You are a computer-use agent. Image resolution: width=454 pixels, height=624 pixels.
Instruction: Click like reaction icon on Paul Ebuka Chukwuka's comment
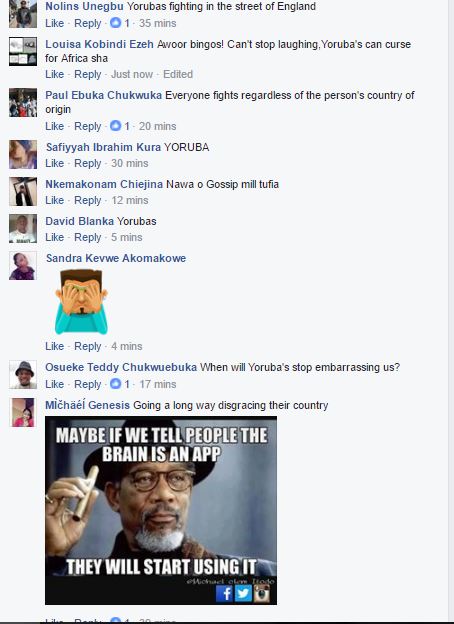click(115, 126)
